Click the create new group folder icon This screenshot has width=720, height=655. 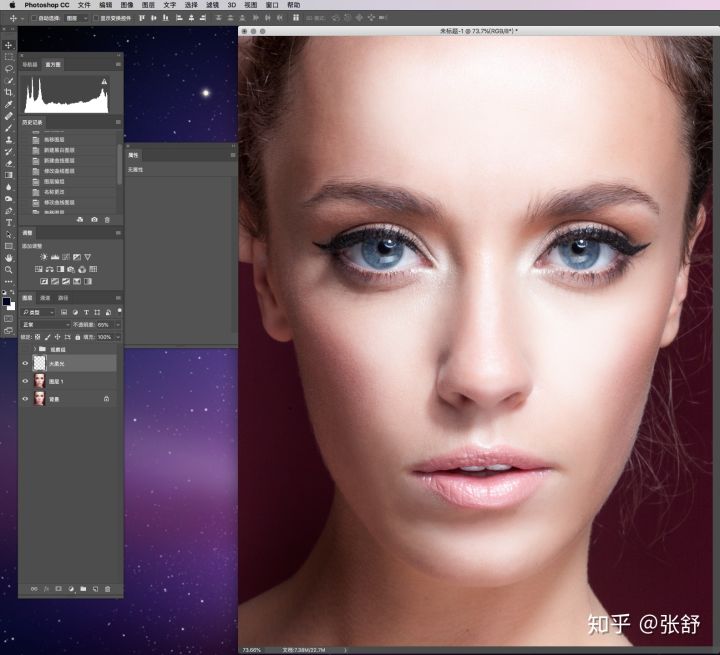(83, 588)
